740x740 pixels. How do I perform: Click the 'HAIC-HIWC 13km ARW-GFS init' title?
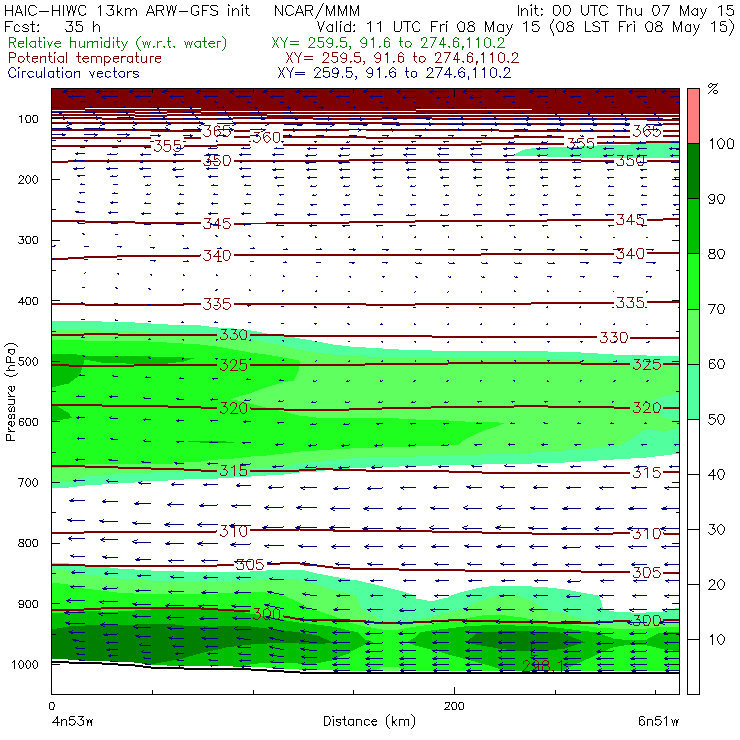point(126,10)
